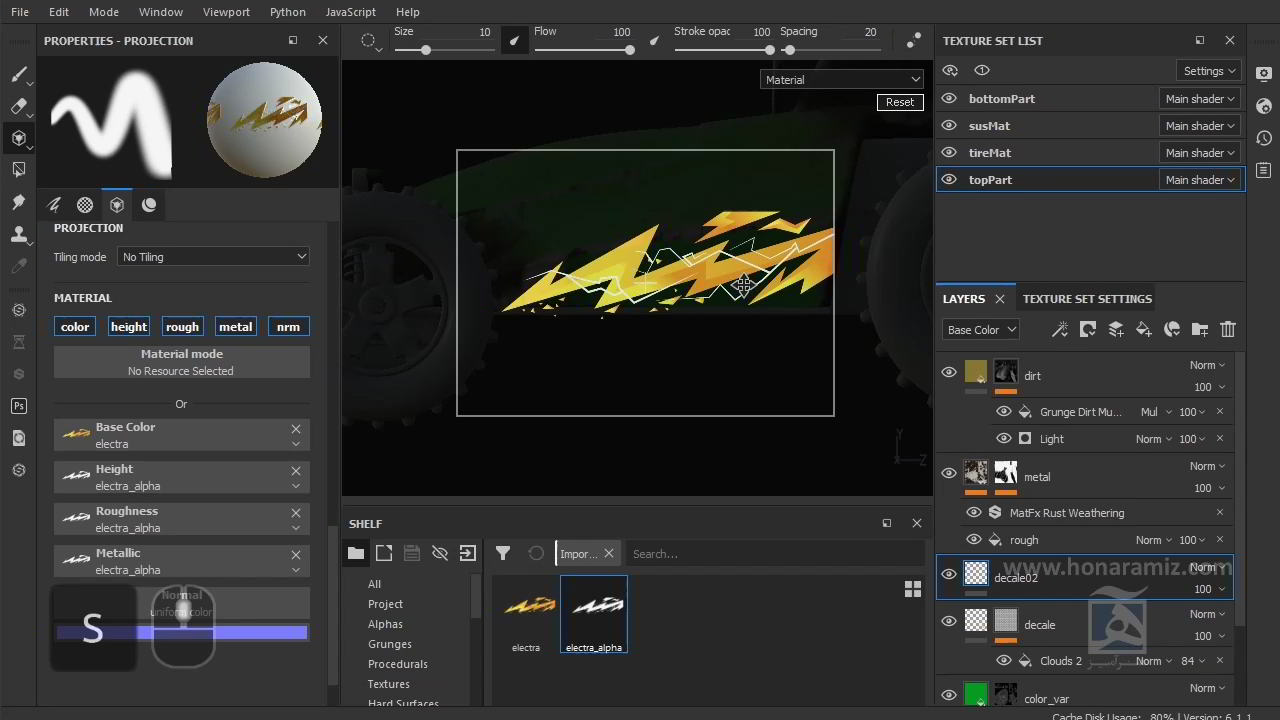1280x720 pixels.
Task: Click the Add folder icon in Layers
Action: (x=1200, y=329)
